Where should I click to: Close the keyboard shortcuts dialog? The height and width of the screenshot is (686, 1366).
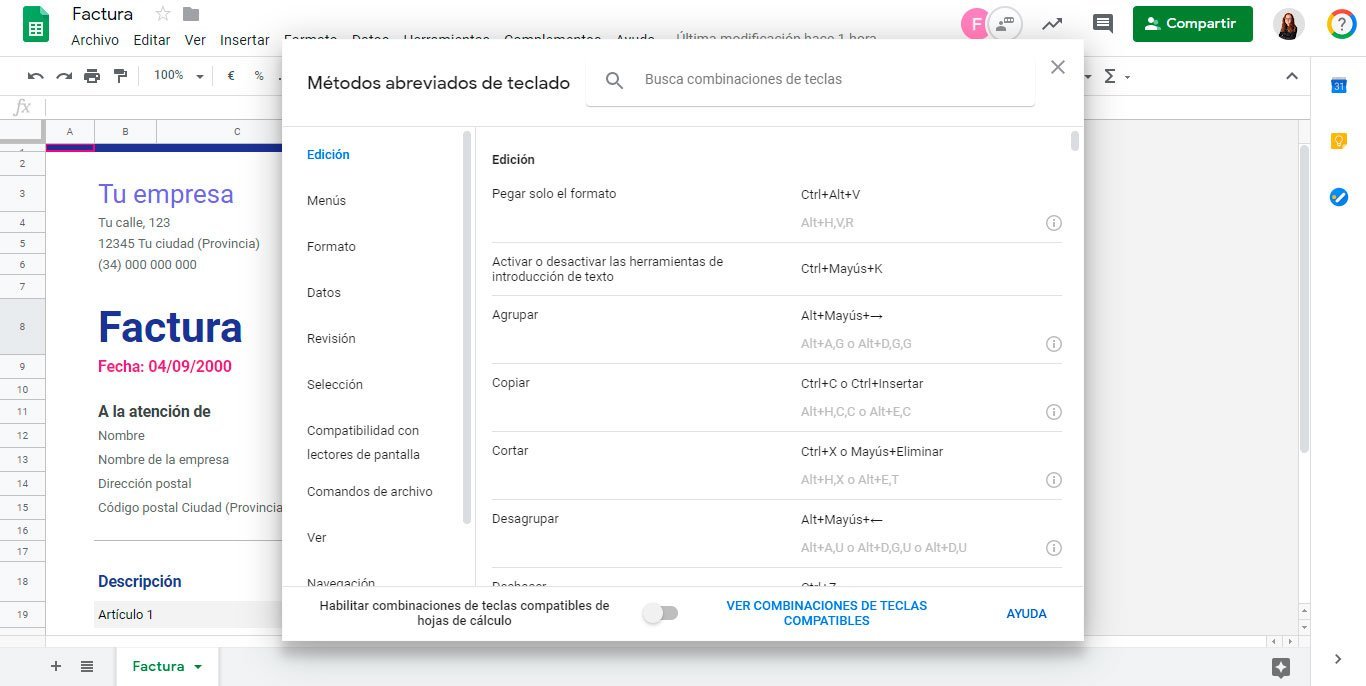click(x=1058, y=67)
